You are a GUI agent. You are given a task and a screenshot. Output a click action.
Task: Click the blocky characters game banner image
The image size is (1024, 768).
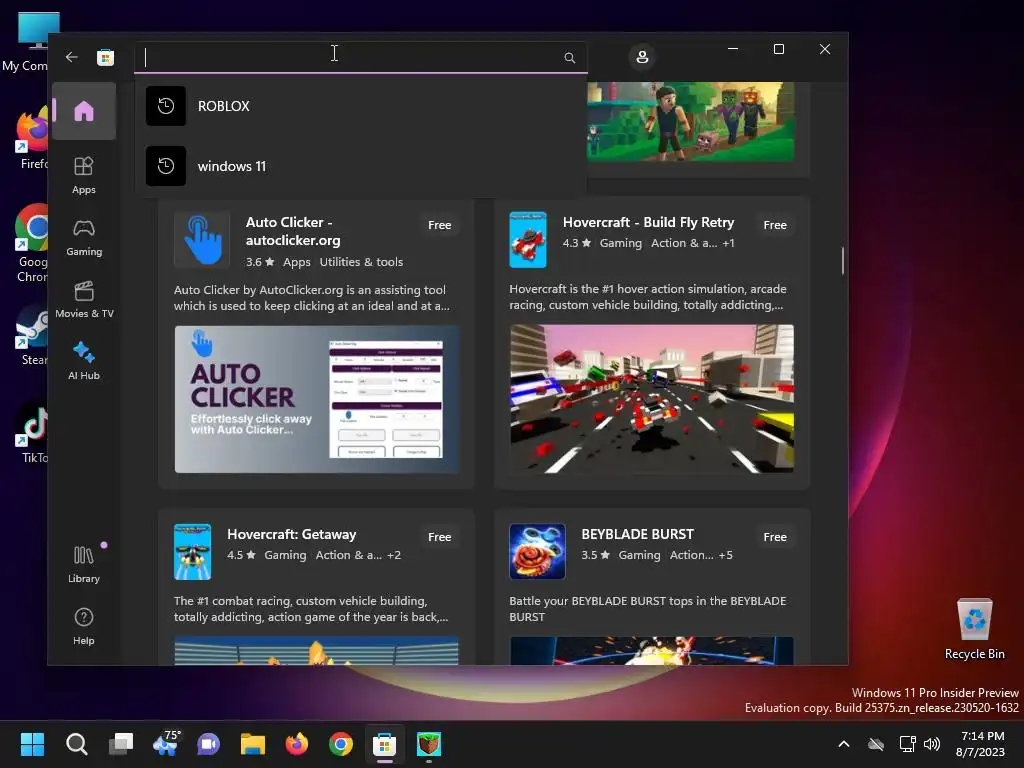pos(691,121)
